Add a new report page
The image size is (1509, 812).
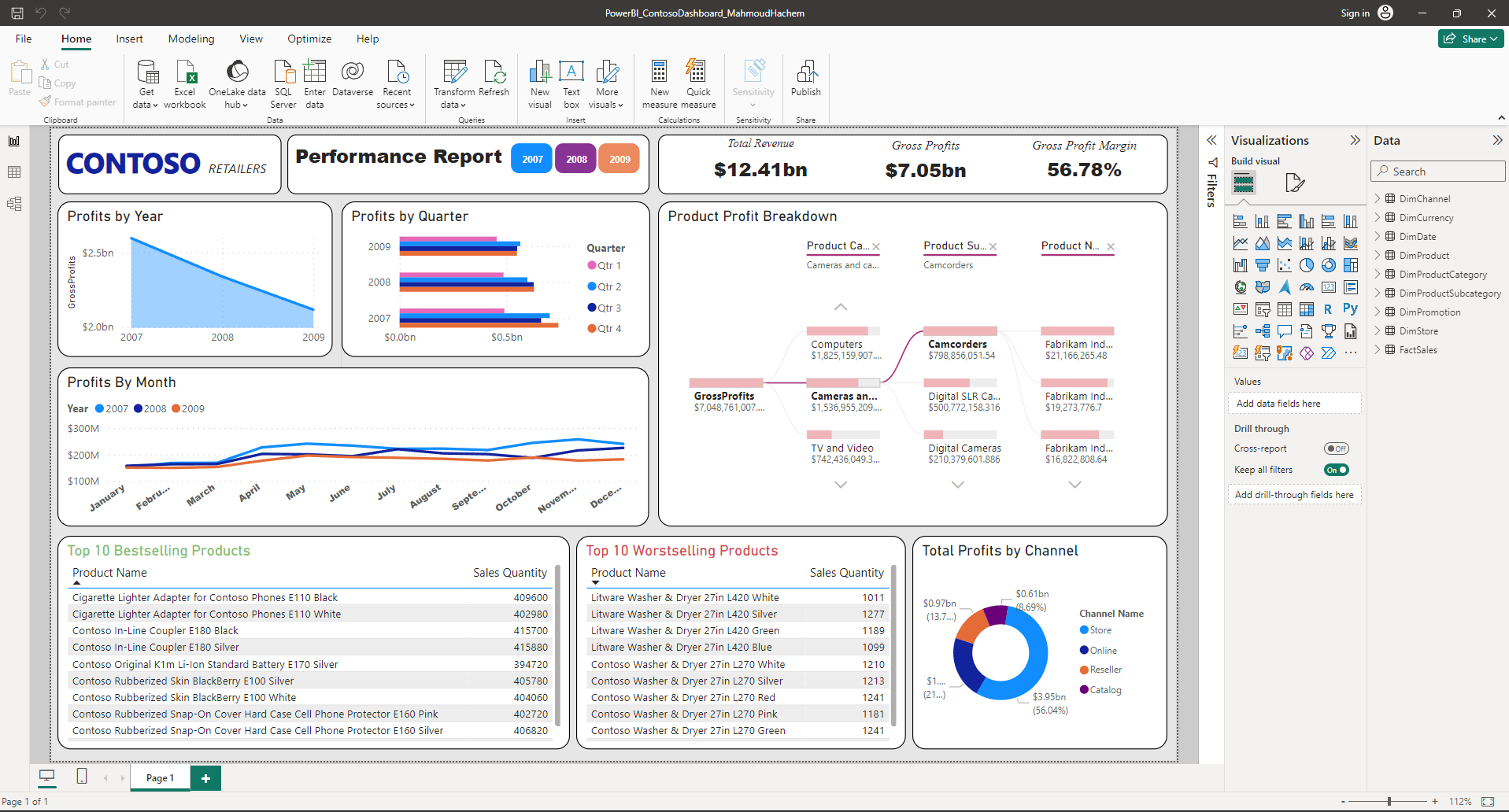click(205, 778)
